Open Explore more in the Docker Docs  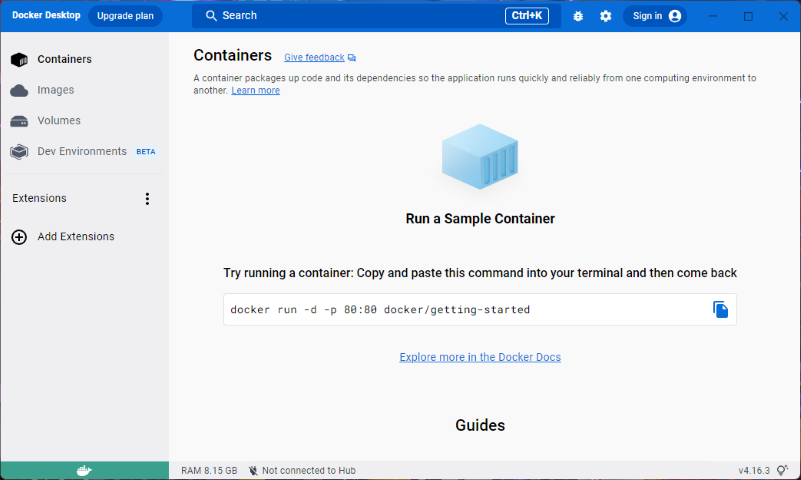pos(480,357)
